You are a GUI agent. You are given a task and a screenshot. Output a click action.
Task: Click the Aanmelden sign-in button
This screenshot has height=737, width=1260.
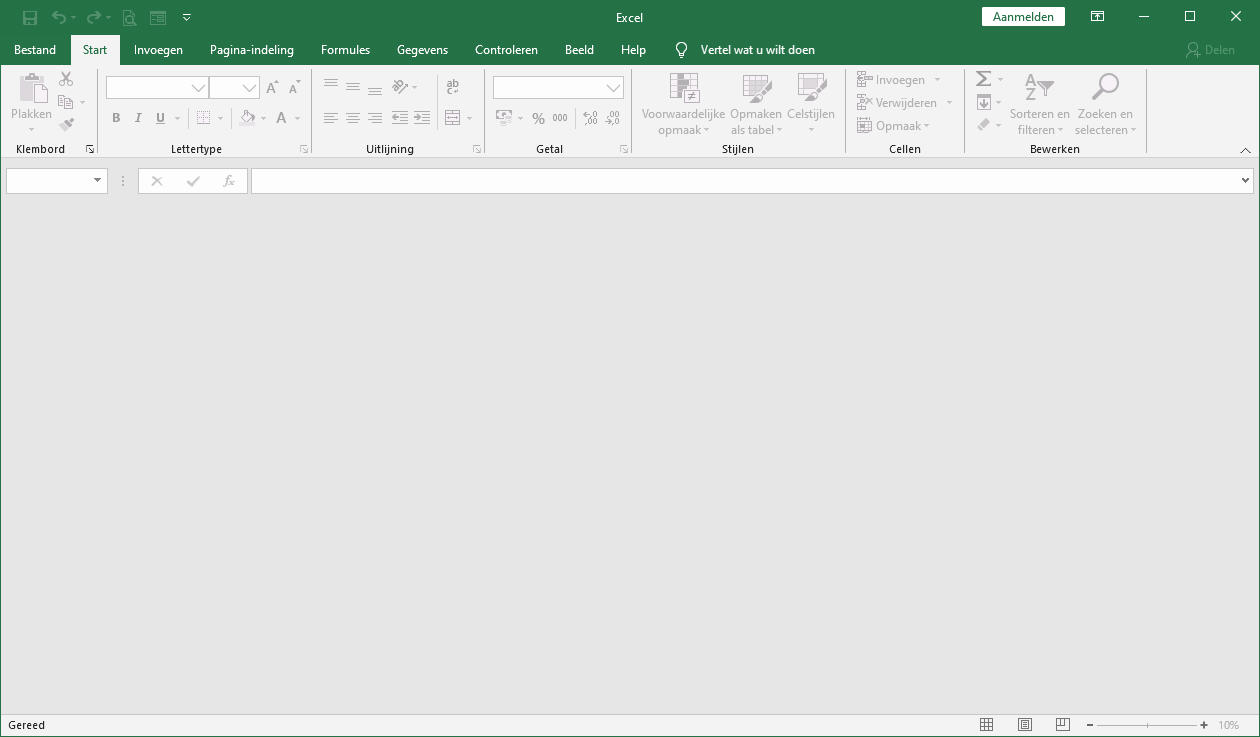[1023, 17]
